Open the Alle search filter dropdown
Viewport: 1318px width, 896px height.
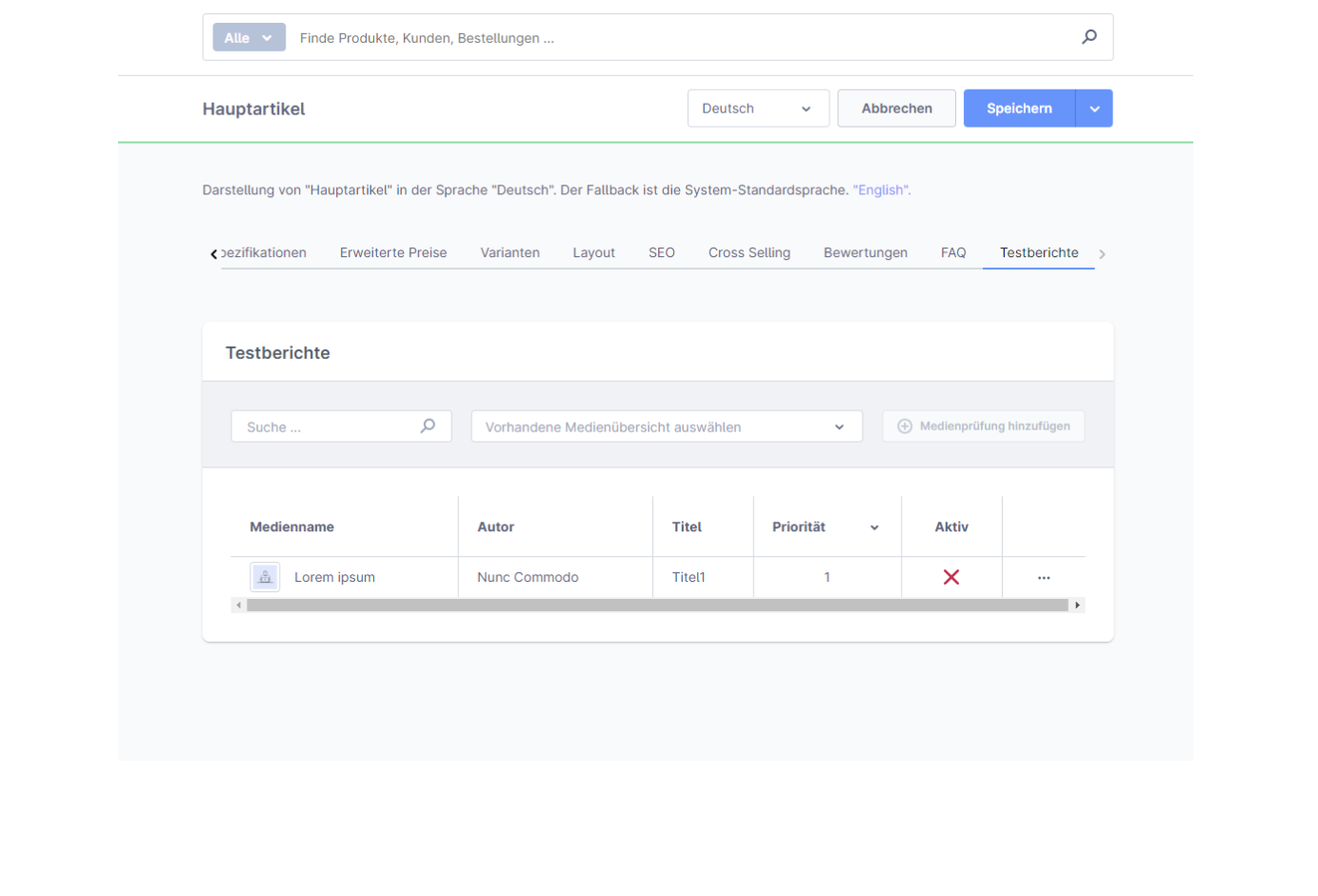[249, 37]
